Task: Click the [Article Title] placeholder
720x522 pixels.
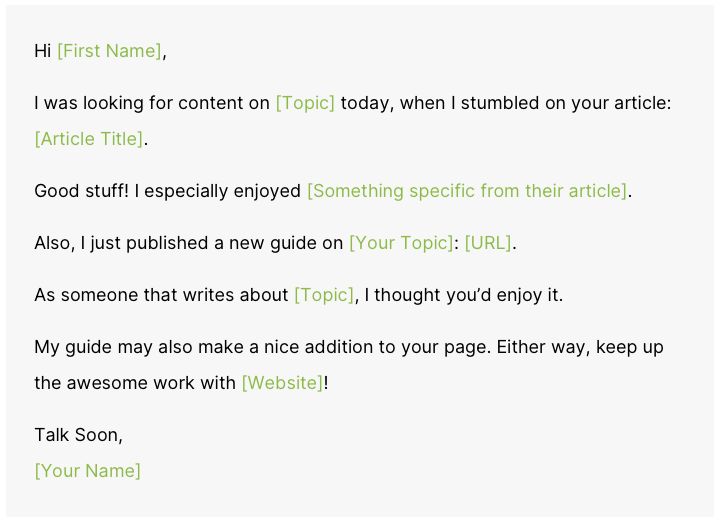Action: point(89,139)
